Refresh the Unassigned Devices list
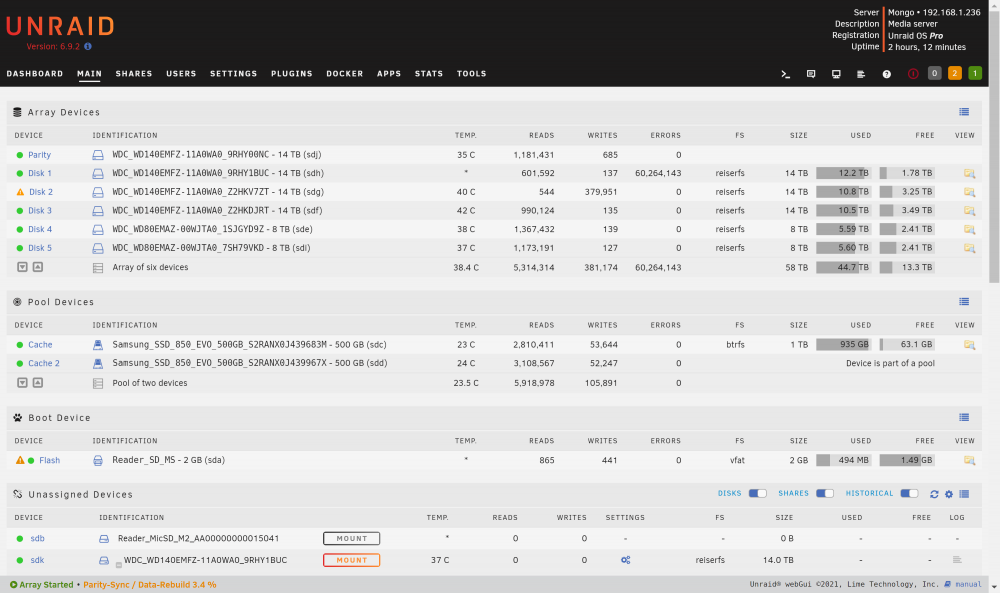The image size is (1000, 593). [x=934, y=494]
